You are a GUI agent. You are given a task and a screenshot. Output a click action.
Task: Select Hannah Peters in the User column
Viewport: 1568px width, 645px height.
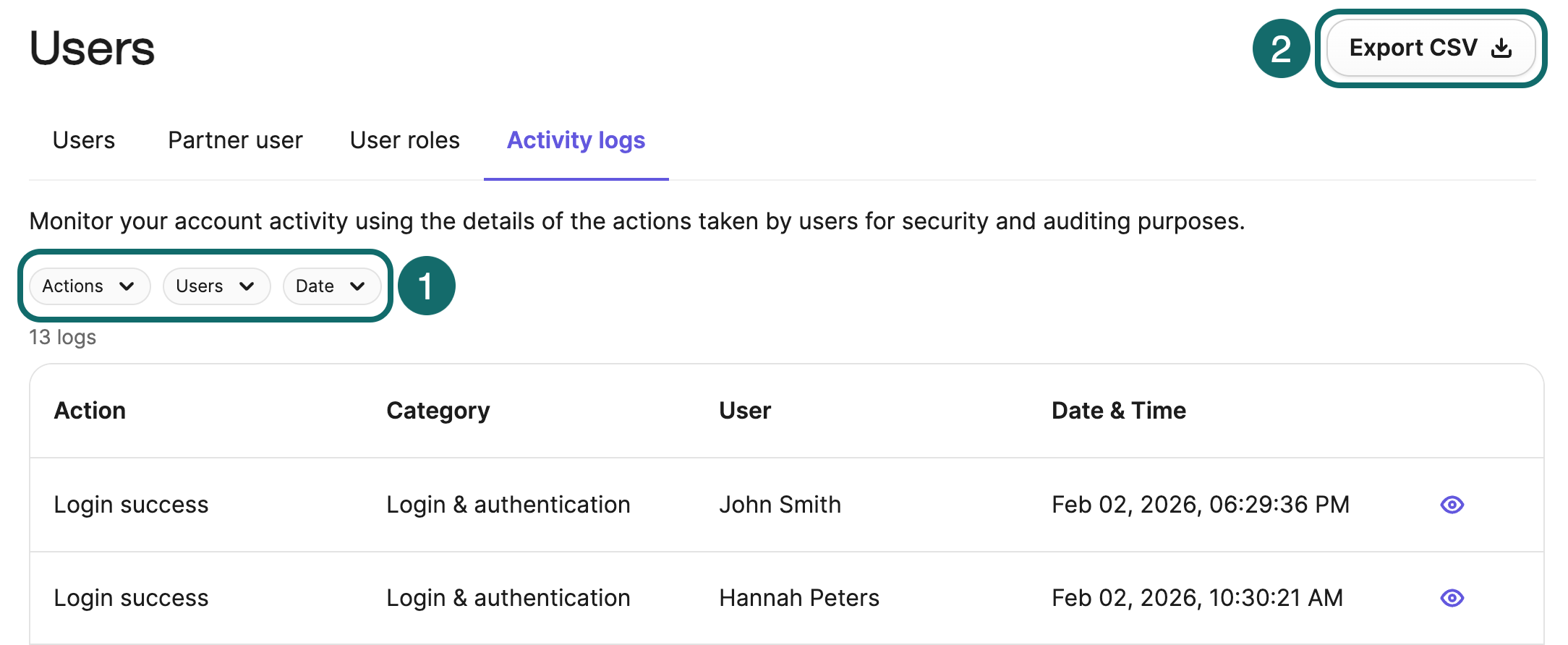click(x=798, y=598)
